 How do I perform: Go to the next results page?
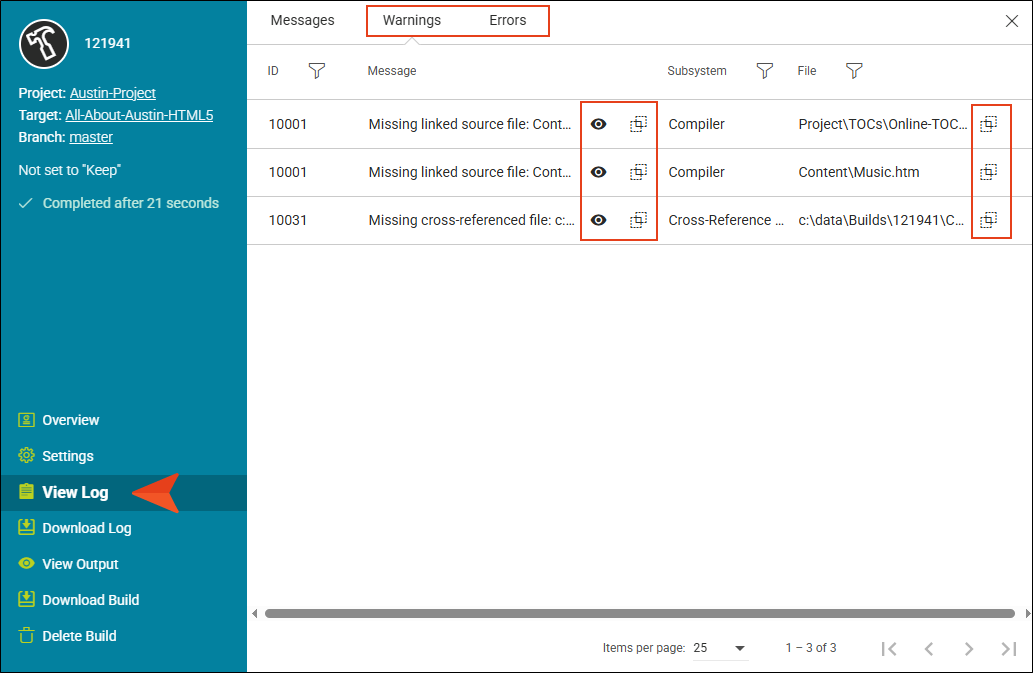pos(968,649)
